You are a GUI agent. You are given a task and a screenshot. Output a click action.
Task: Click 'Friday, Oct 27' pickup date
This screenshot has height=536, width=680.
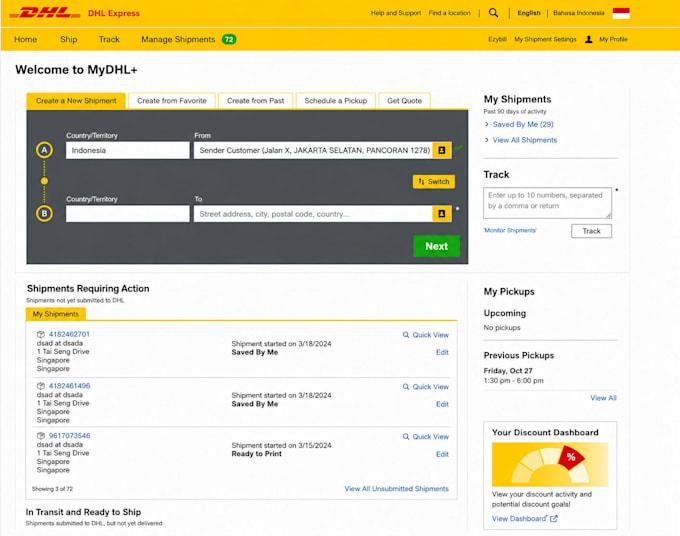coord(508,371)
